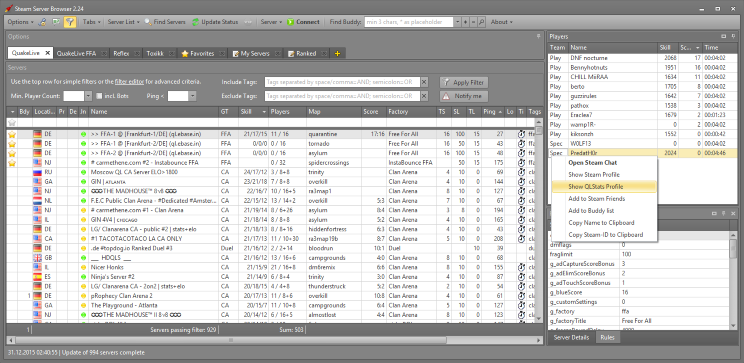Click the Netherlands flag of F.E.C Public Clan Arena
744x363 pixels.
point(37,201)
